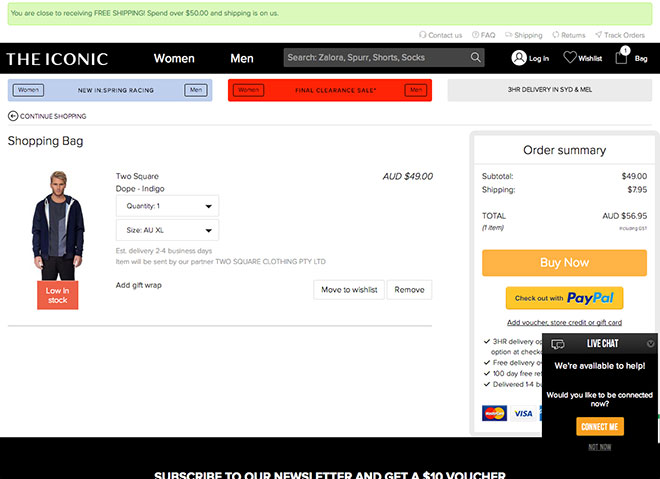The width and height of the screenshot is (660, 479).
Task: Click the Log In user icon
Action: click(x=519, y=58)
